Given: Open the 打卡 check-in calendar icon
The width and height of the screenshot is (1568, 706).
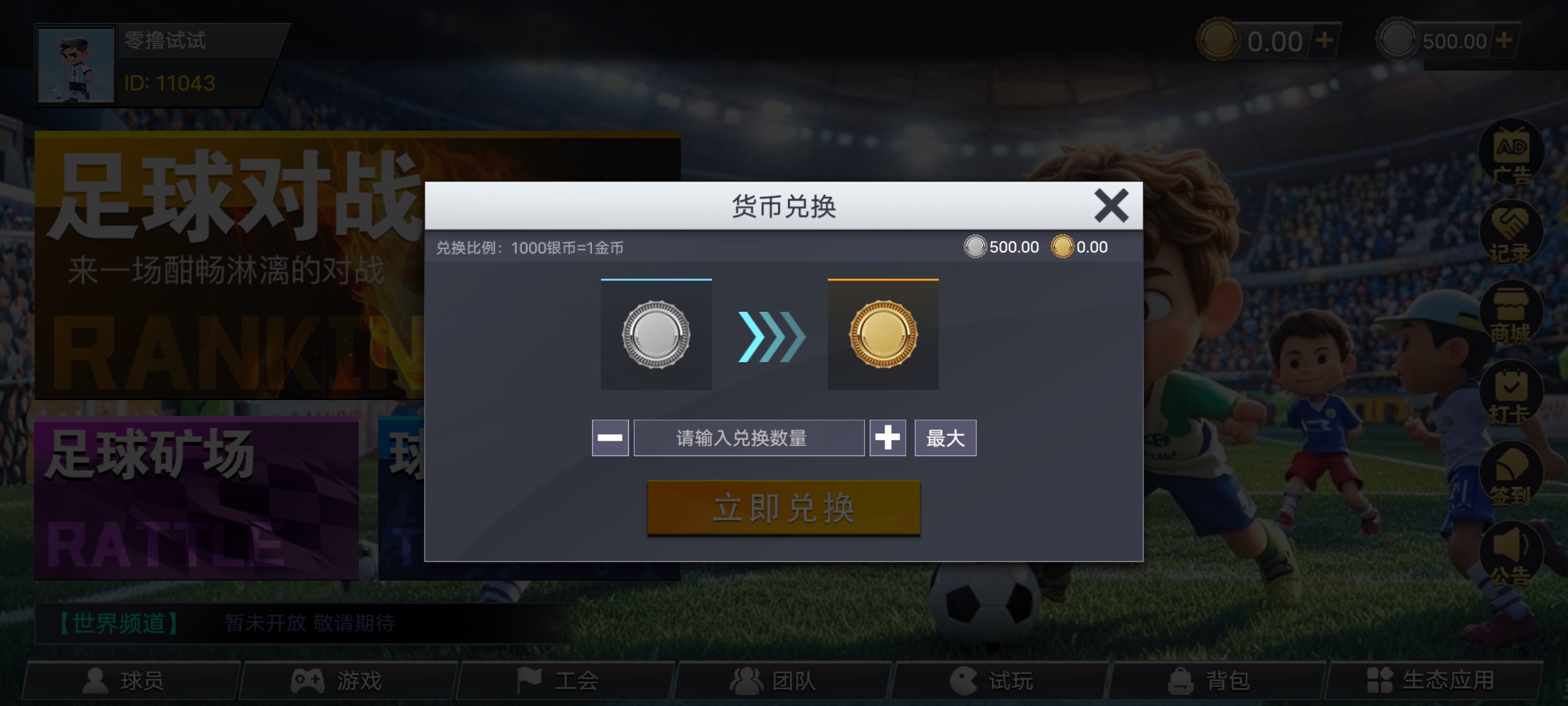Looking at the screenshot, I should coord(1511,394).
